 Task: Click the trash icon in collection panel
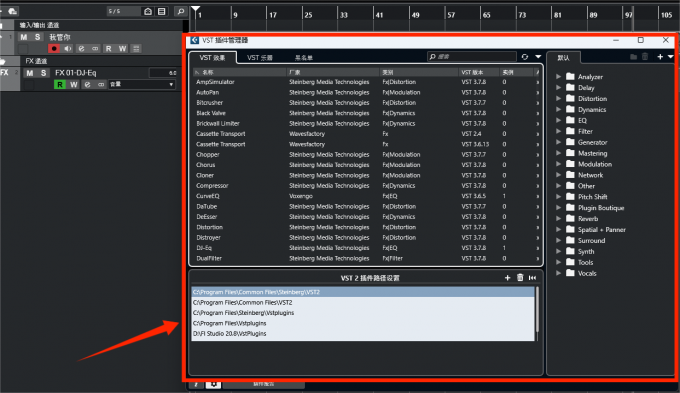click(645, 57)
